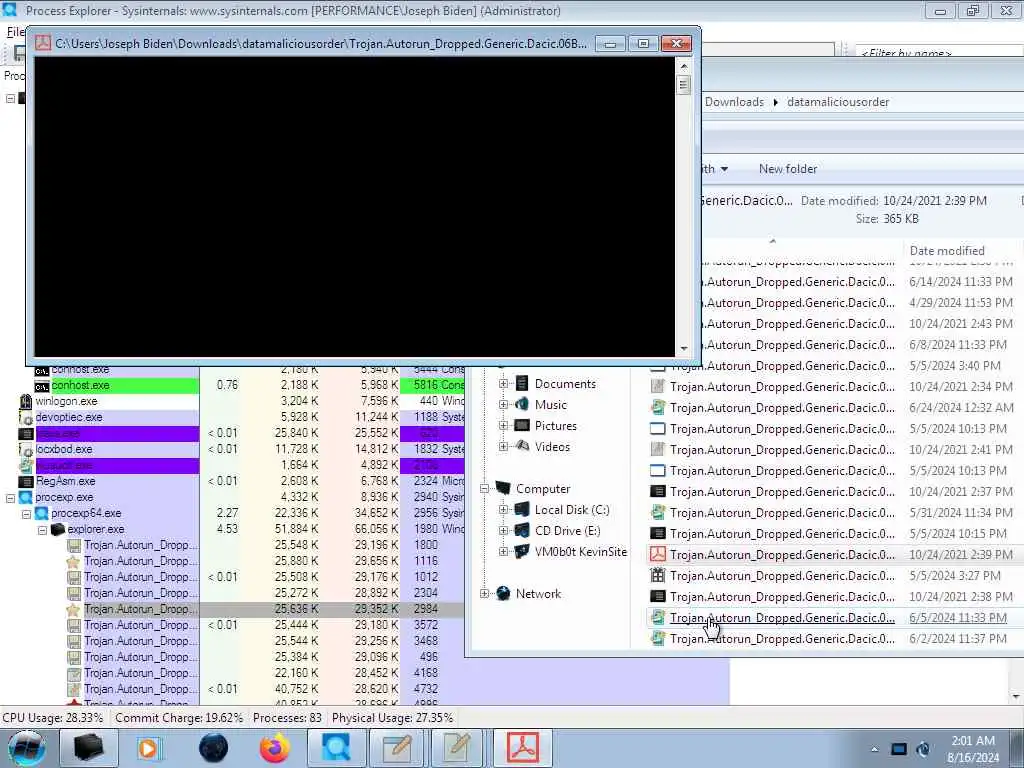The image size is (1024, 768).
Task: Expand Local Disk (C:) node
Action: coord(504,510)
